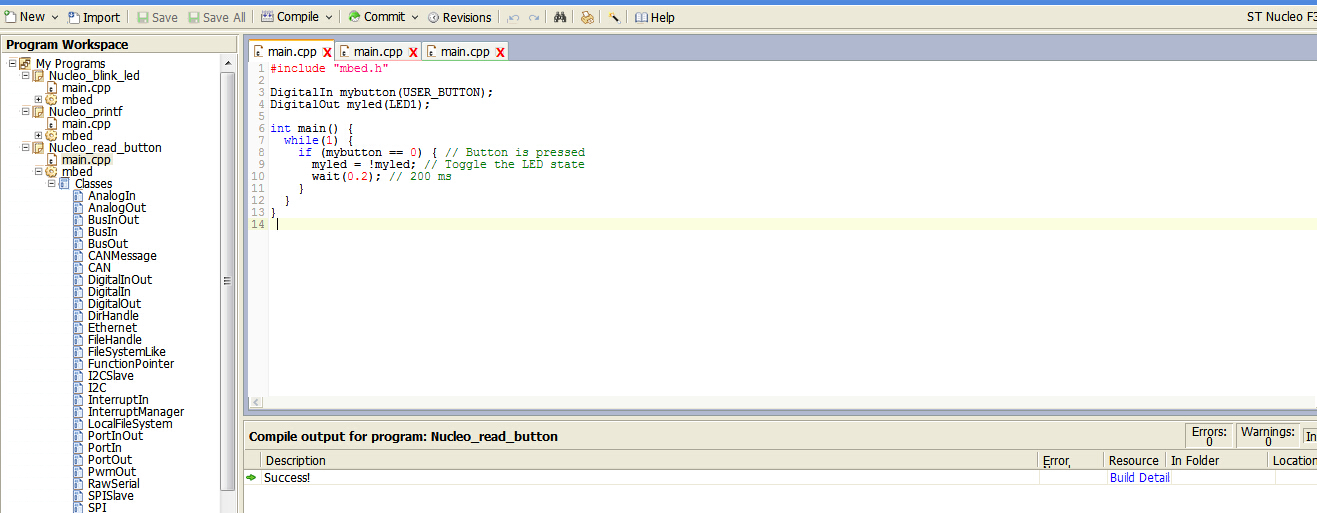Open the New dropdown arrow
Screen dimensions: 1317x513
(x=55, y=17)
